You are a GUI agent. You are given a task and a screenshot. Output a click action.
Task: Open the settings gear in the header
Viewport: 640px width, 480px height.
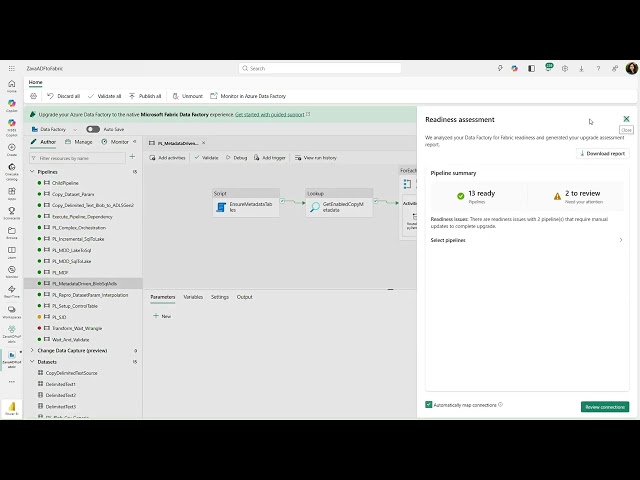pos(565,69)
